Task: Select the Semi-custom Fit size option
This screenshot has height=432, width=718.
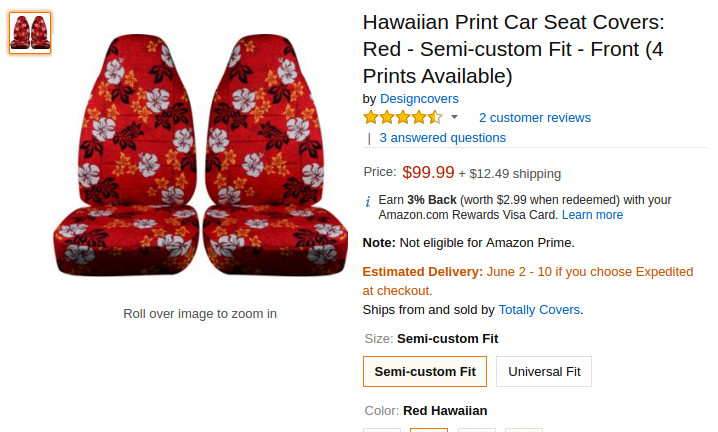Action: click(425, 371)
